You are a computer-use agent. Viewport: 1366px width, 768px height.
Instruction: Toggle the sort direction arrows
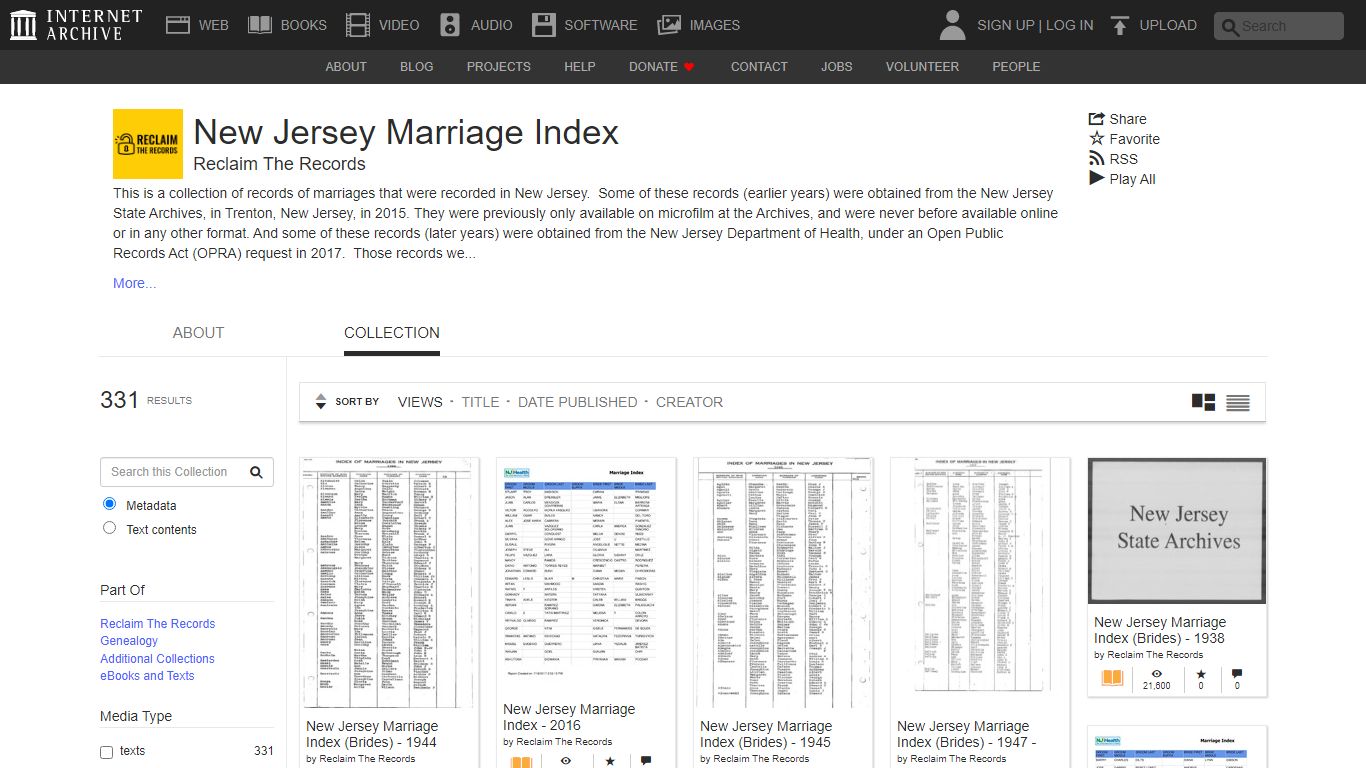click(x=321, y=402)
